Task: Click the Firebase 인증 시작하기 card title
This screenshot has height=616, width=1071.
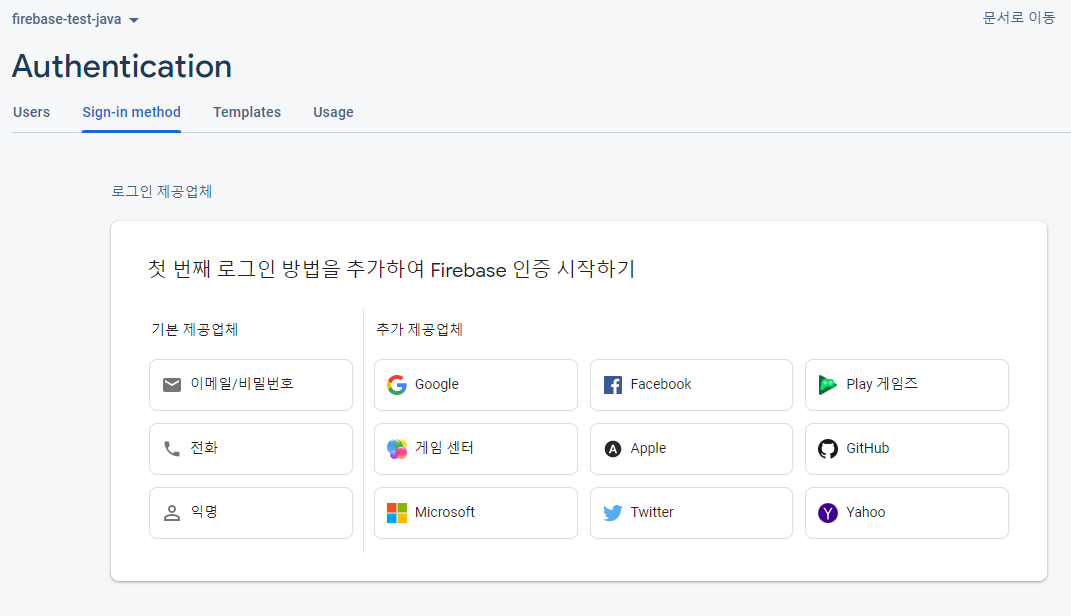Action: click(391, 269)
